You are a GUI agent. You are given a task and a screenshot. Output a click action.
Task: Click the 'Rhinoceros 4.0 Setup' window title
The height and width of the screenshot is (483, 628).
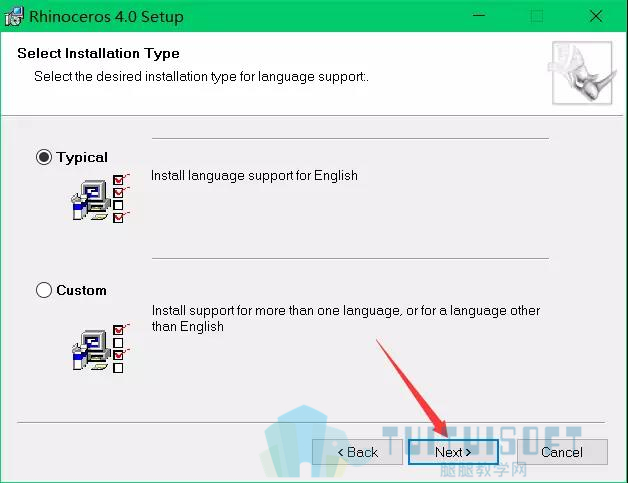pyautogui.click(x=107, y=17)
